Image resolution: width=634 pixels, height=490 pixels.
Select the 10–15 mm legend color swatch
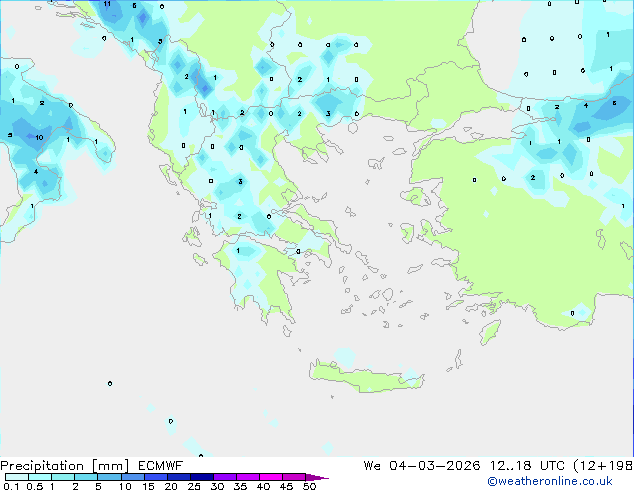tap(132, 477)
